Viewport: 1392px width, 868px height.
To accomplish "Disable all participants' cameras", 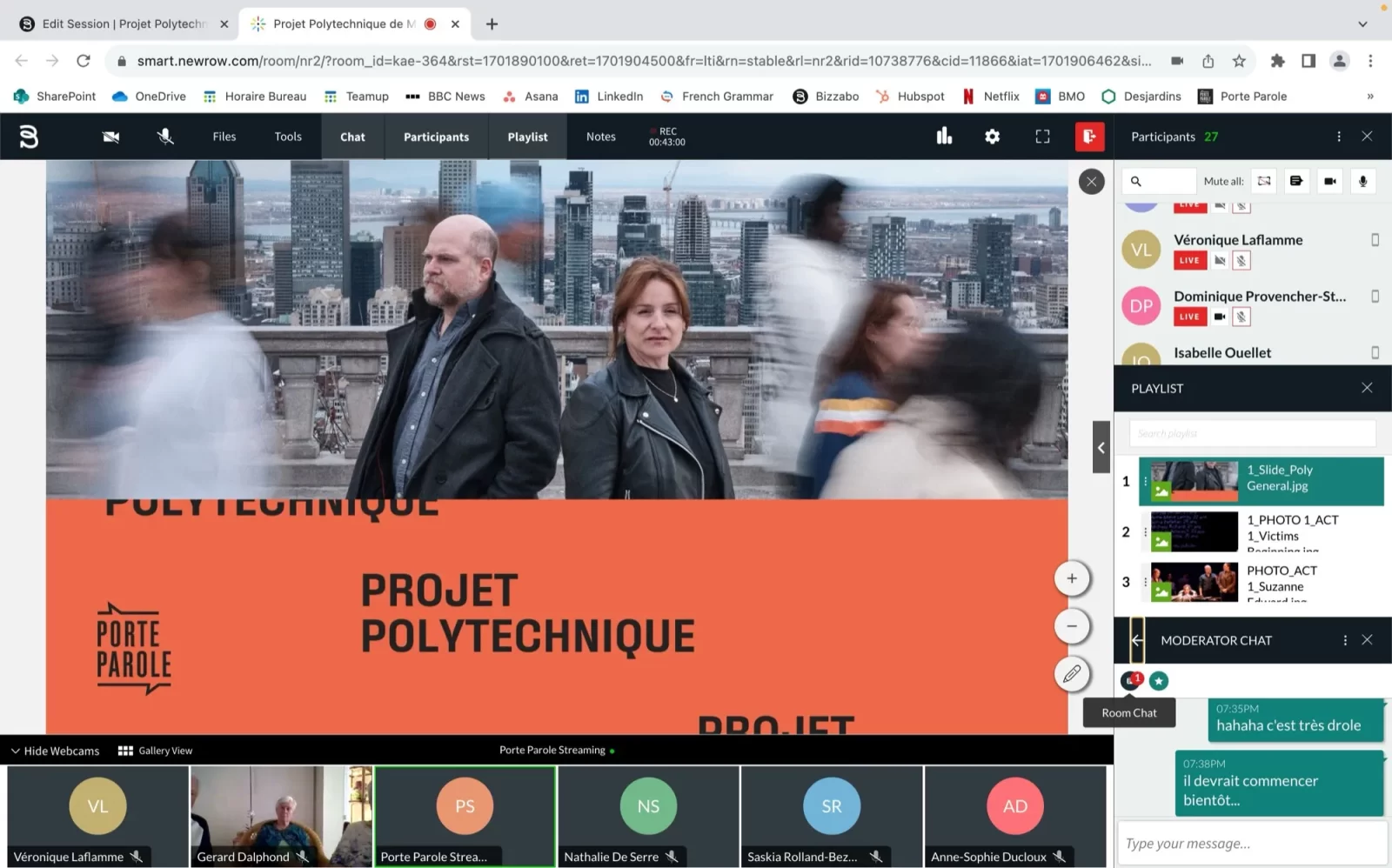I will (1329, 181).
